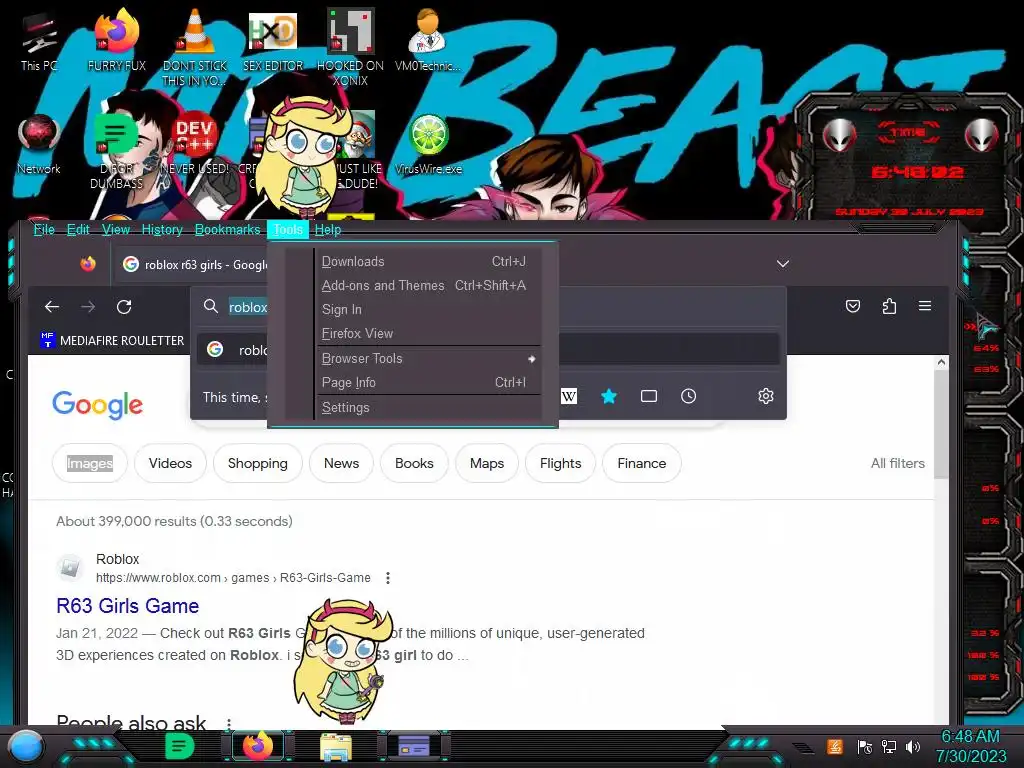The height and width of the screenshot is (768, 1024).
Task: Select the Shopping filter chip
Action: 257,463
